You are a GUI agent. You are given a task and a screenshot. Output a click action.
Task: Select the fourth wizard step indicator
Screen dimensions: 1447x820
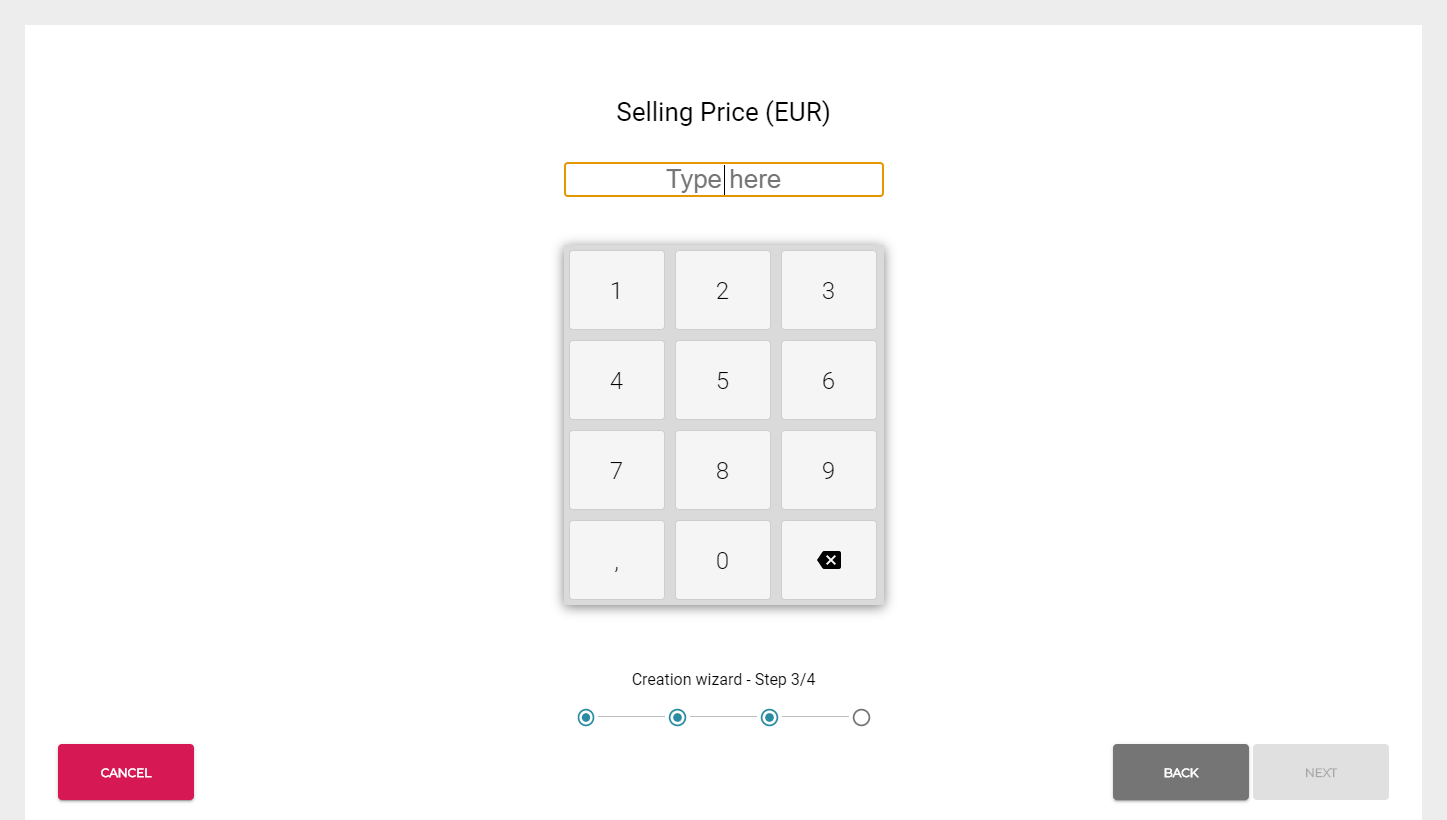coord(861,717)
